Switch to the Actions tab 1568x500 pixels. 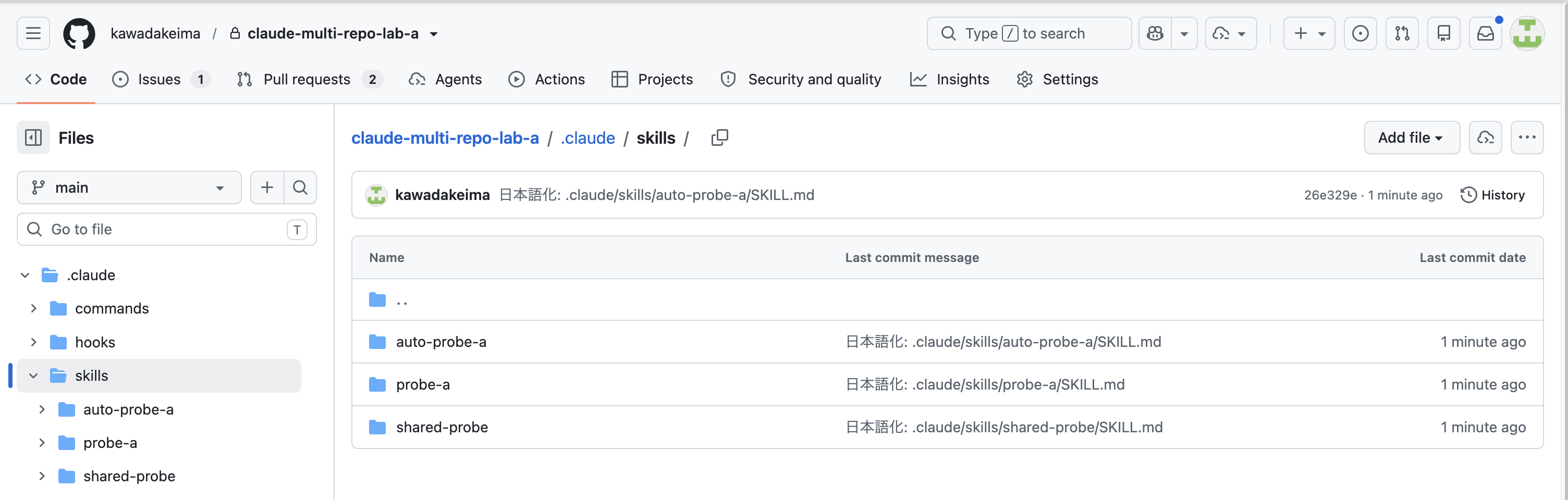(x=547, y=79)
